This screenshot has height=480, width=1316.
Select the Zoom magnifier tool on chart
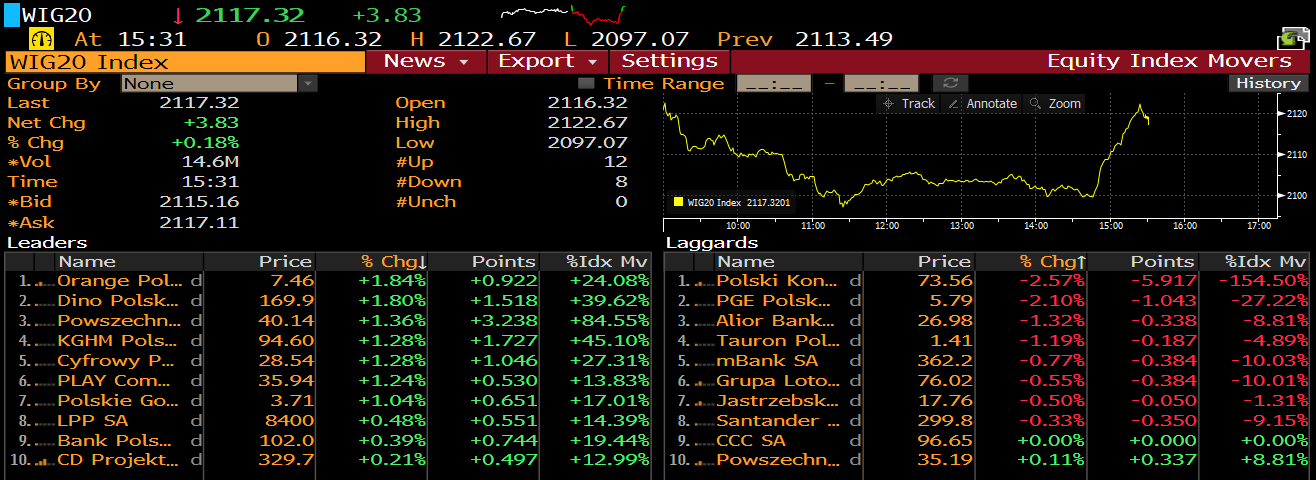click(x=1055, y=103)
